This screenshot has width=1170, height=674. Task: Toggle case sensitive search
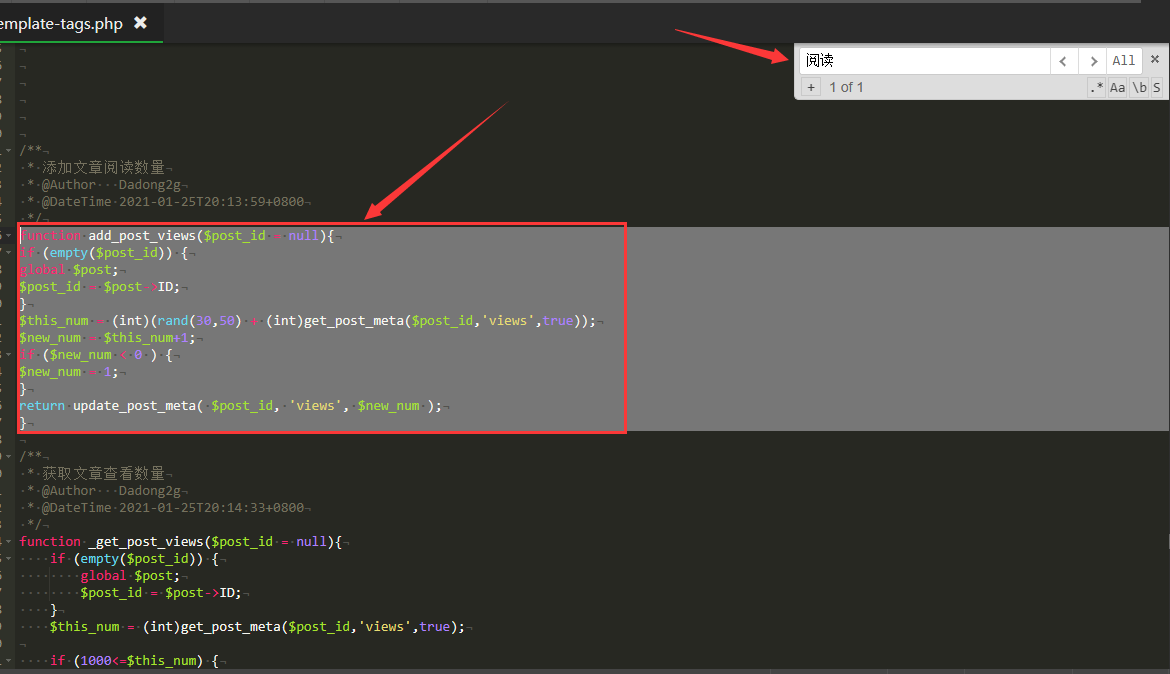click(x=1117, y=88)
